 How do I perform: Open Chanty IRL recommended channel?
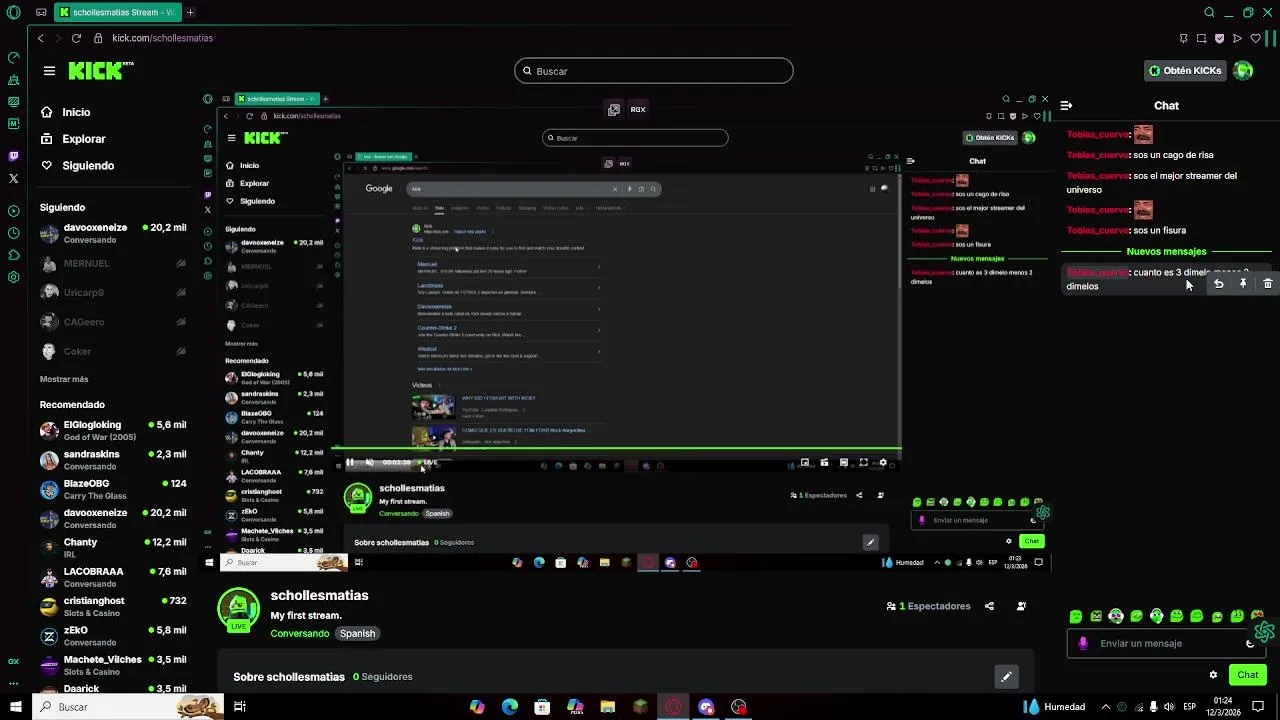tap(113, 548)
